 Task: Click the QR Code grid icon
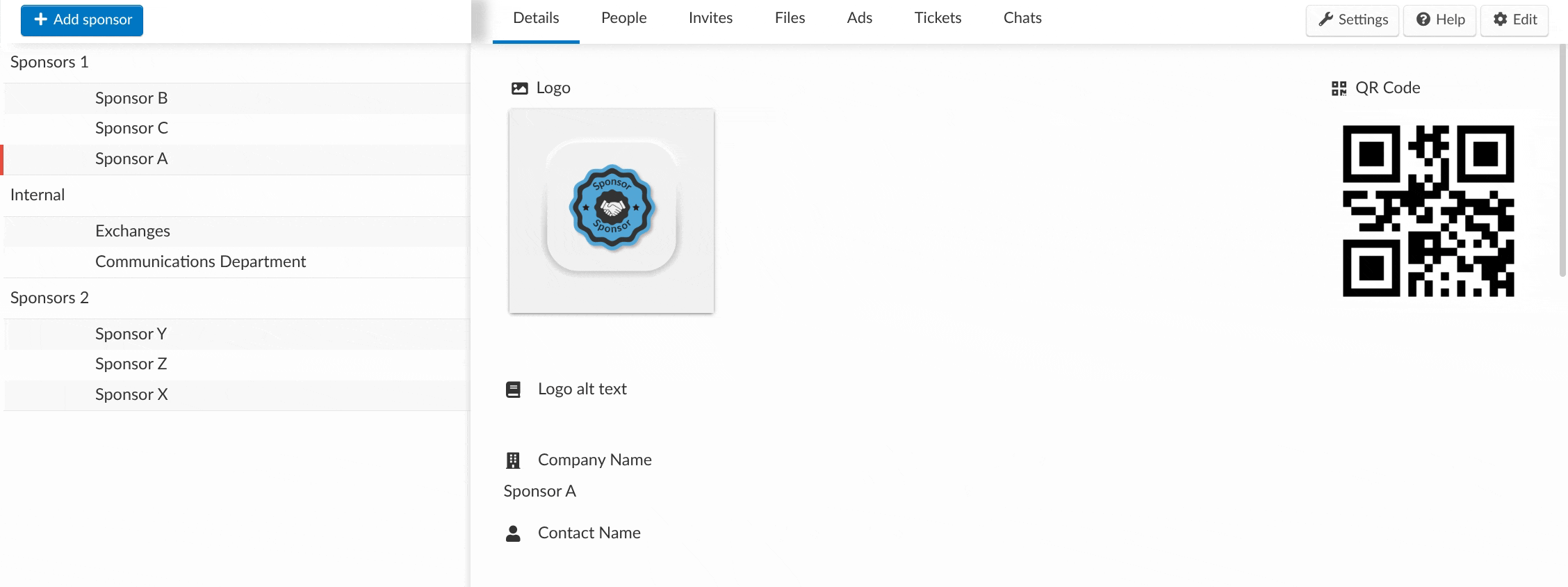click(1339, 88)
